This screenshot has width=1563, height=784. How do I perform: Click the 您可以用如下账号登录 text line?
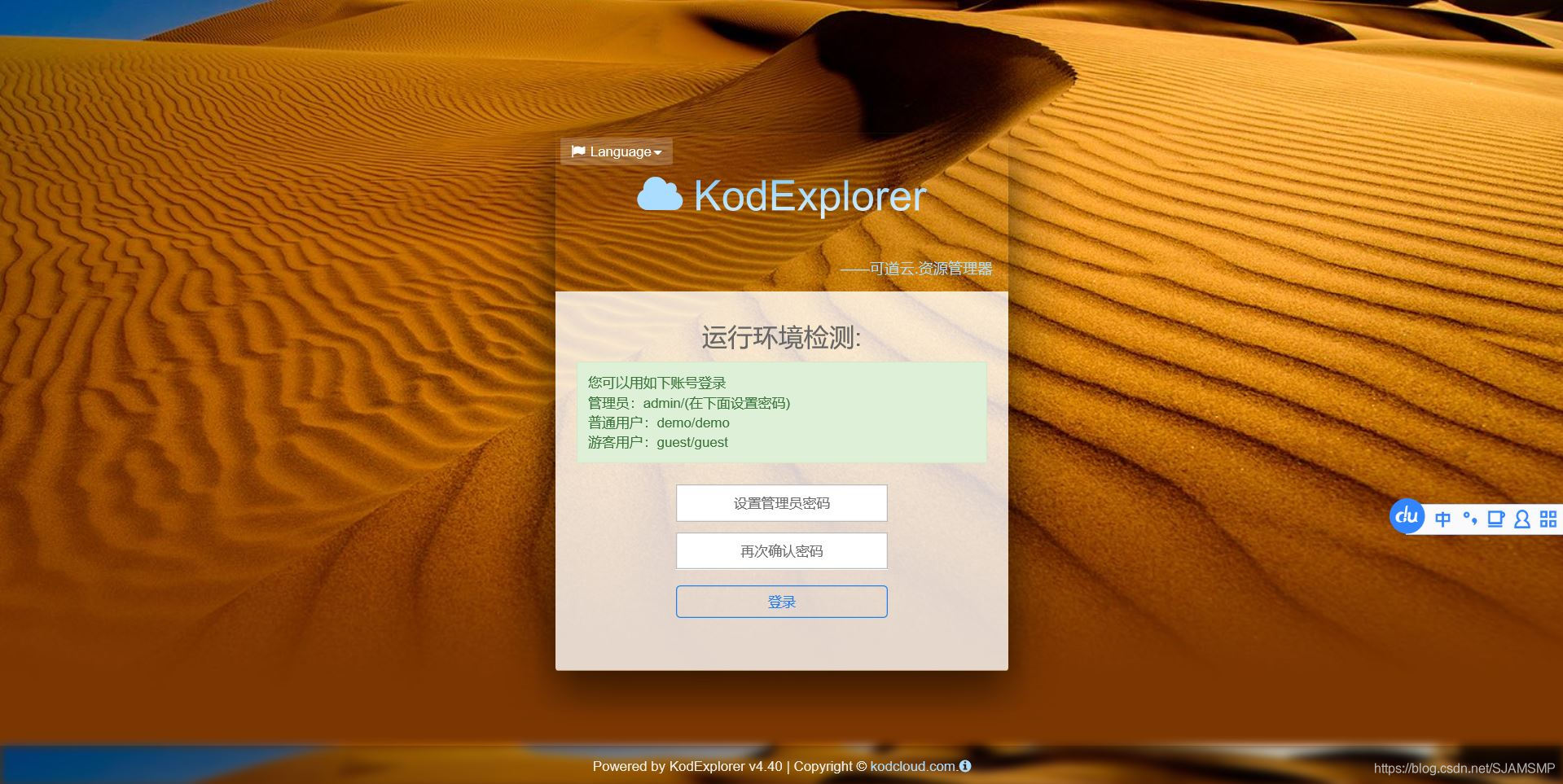point(656,383)
